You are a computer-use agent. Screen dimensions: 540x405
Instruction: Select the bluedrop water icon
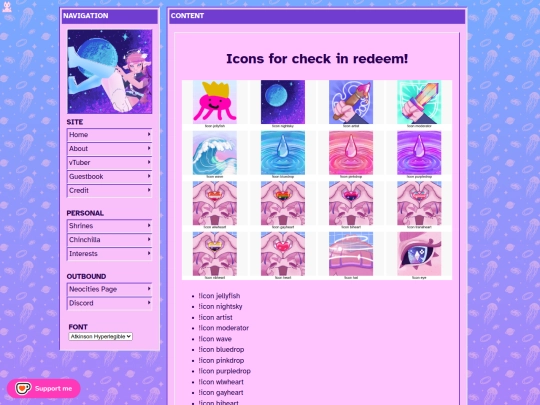[x=283, y=153]
